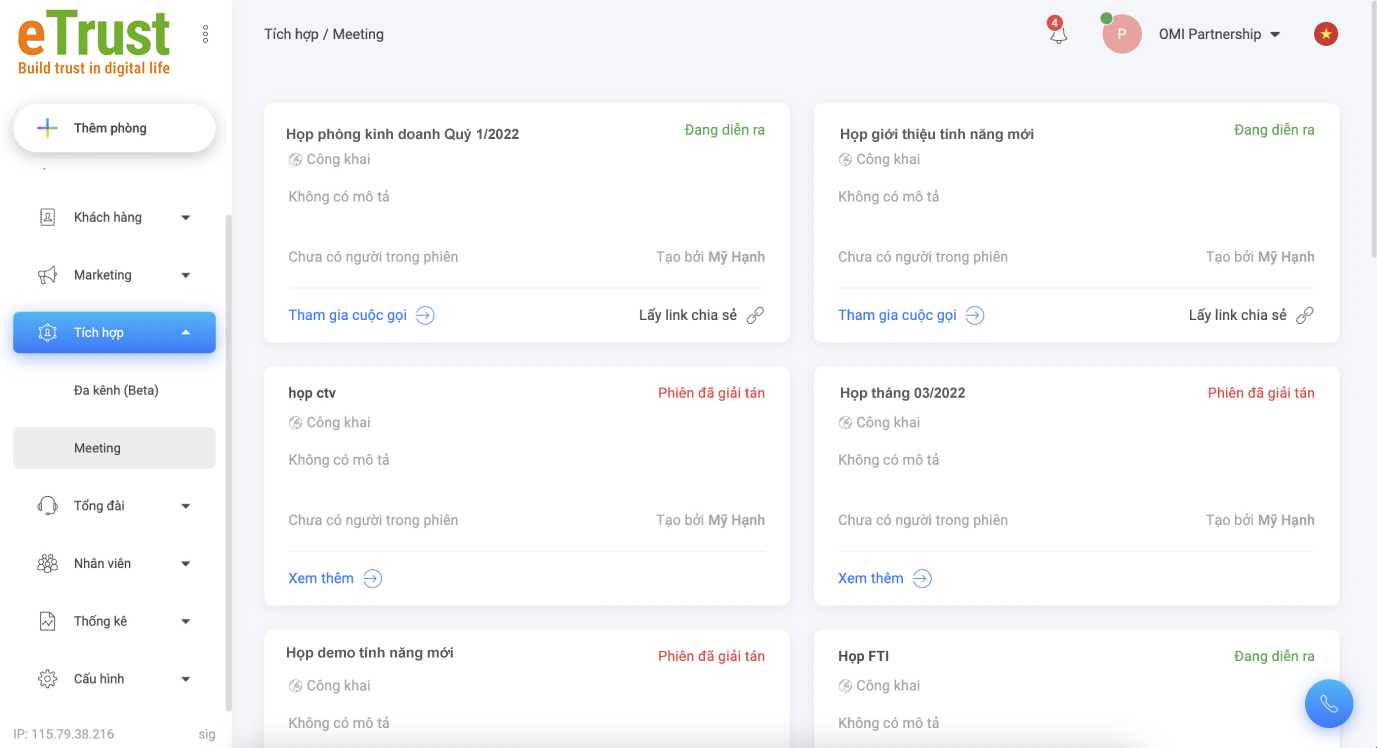Screen dimensions: 1377x748
Task: Click the pink P user avatar
Action: 1121,34
